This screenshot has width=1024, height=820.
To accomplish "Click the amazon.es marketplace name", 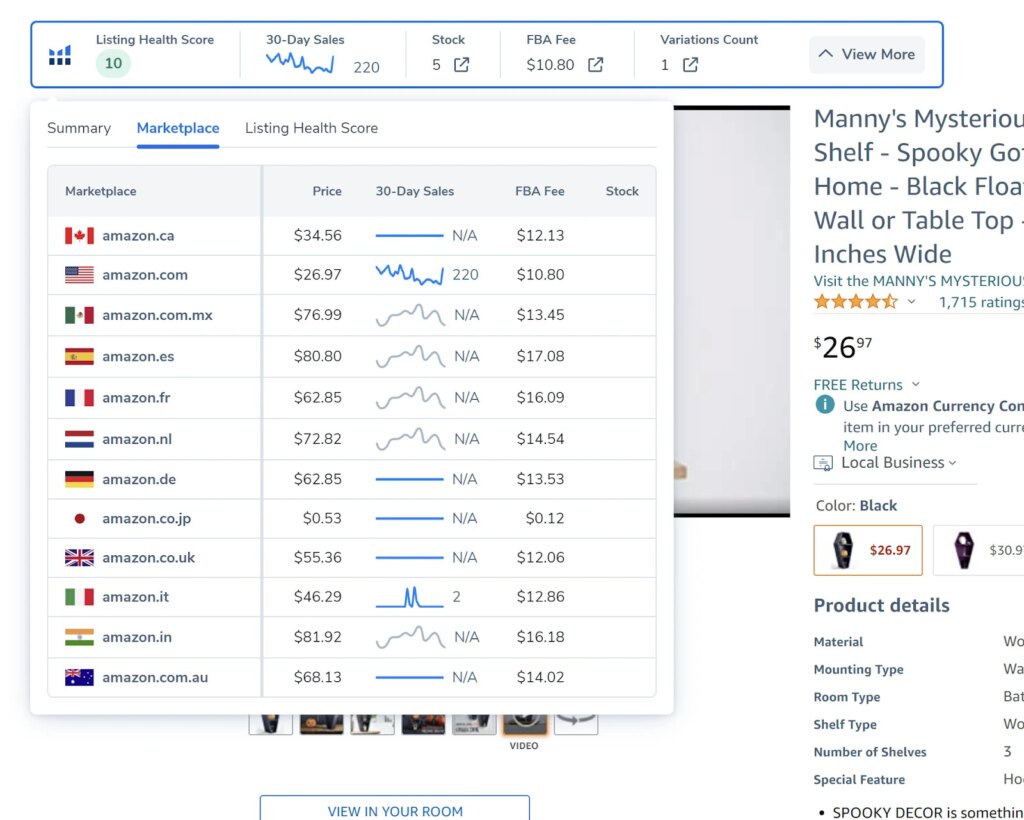I will tap(138, 356).
